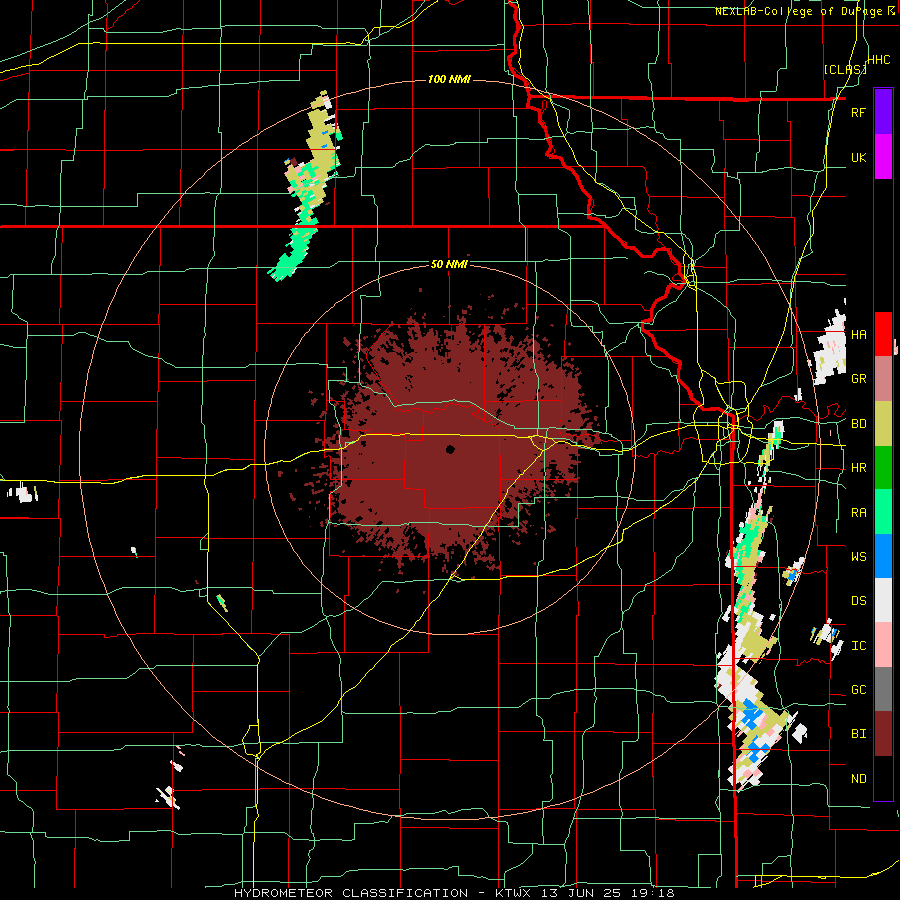
Task: Click the 'KTWX' radar station identifier
Action: click(514, 893)
